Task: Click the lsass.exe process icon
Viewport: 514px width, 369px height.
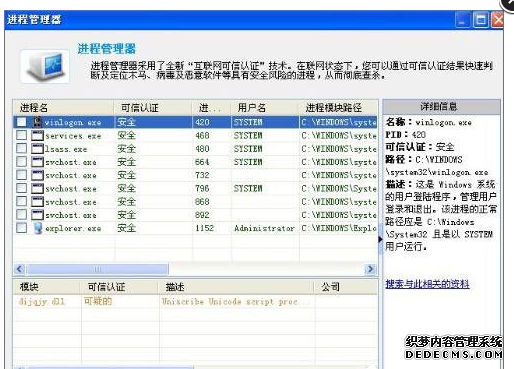Action: coord(37,149)
